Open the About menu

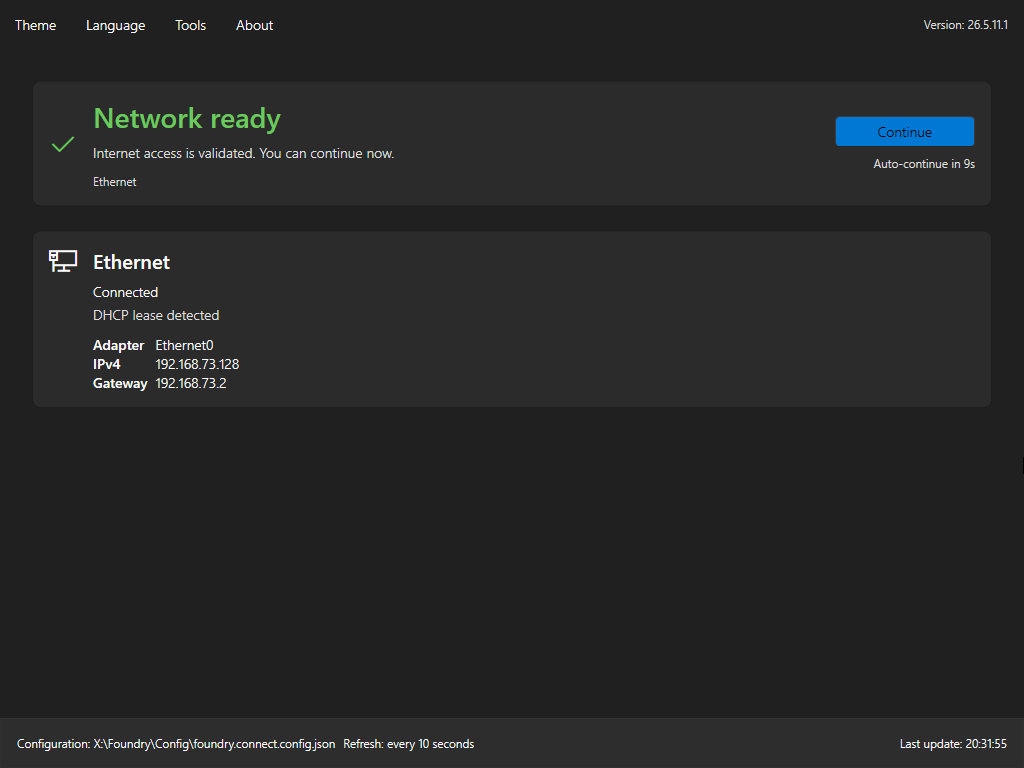click(x=255, y=25)
